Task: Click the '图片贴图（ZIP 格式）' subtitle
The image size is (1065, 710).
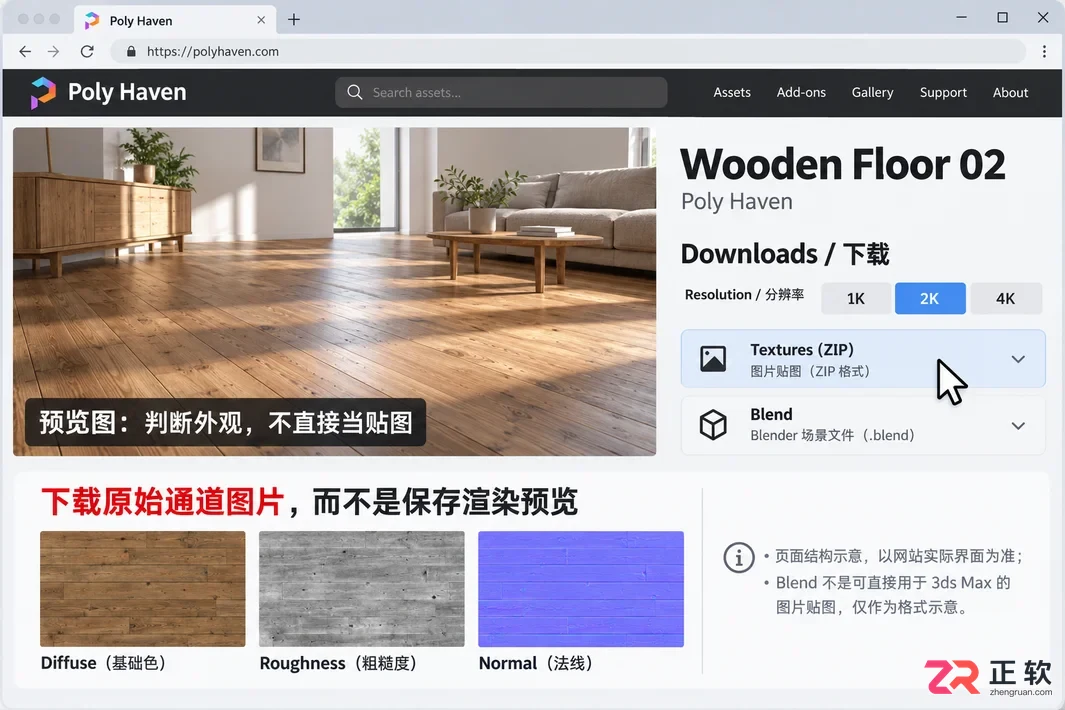Action: click(x=810, y=371)
